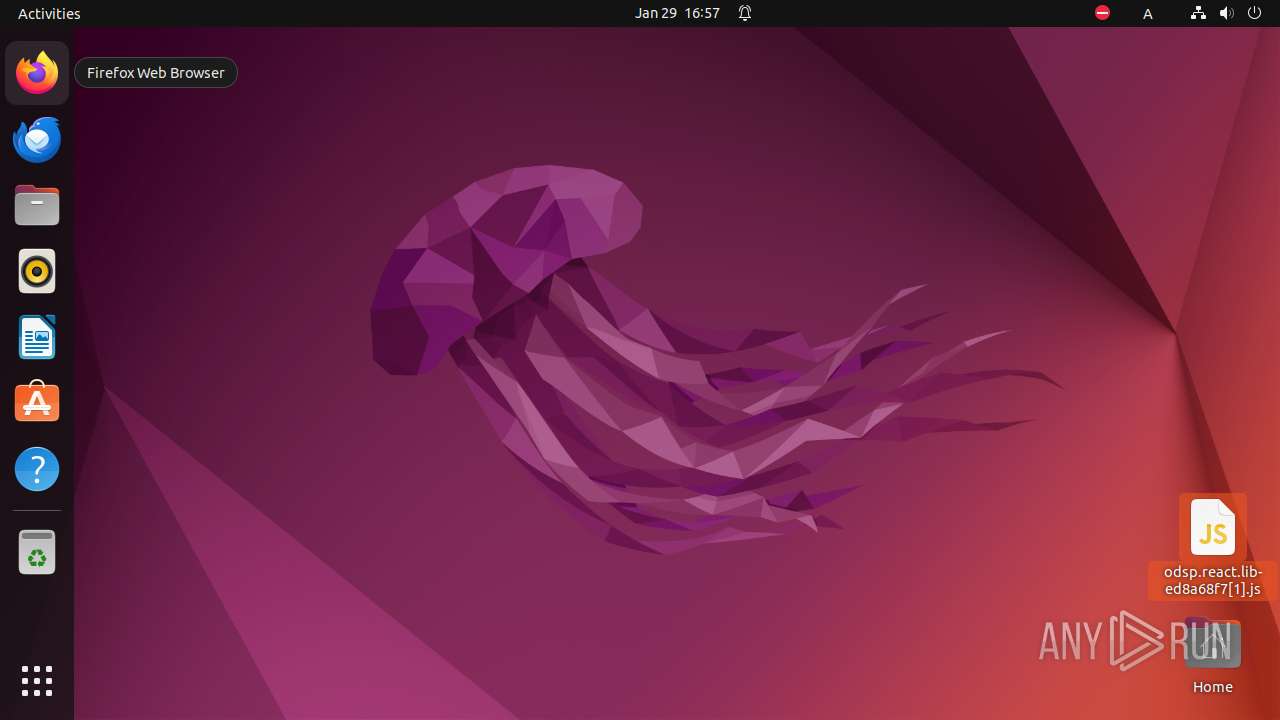Open the Trash in the dock
The width and height of the screenshot is (1280, 720).
click(x=37, y=552)
